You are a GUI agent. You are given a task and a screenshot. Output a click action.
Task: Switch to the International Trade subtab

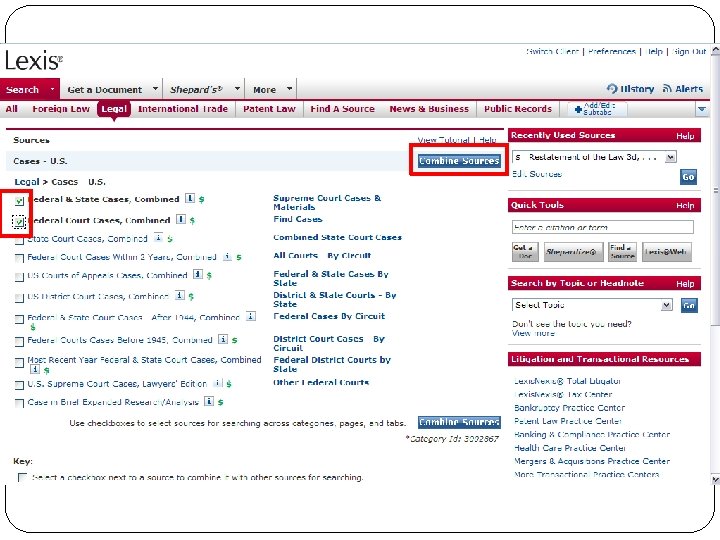(183, 109)
